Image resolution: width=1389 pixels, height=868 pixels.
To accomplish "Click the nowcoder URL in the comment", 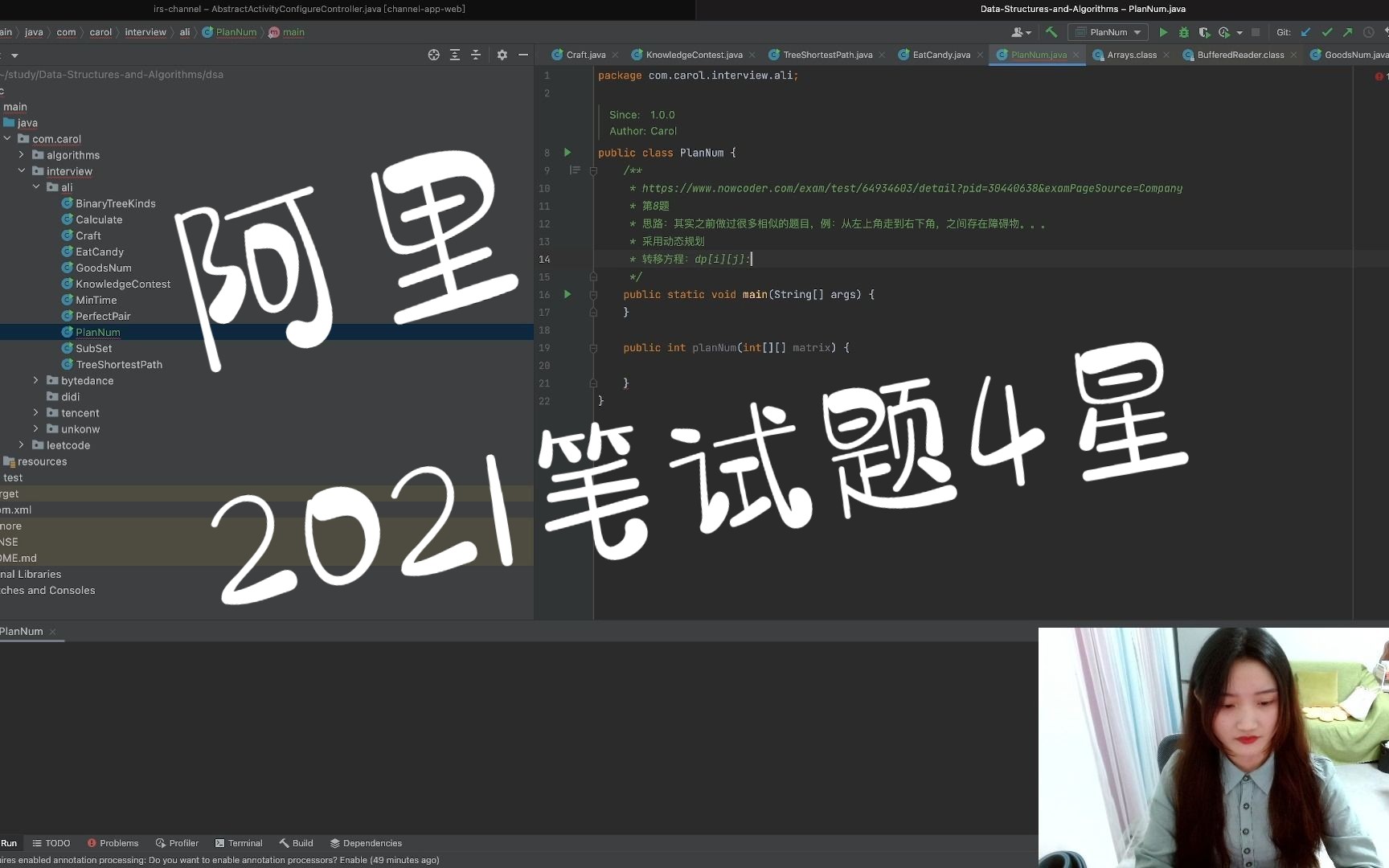I will coord(912,188).
